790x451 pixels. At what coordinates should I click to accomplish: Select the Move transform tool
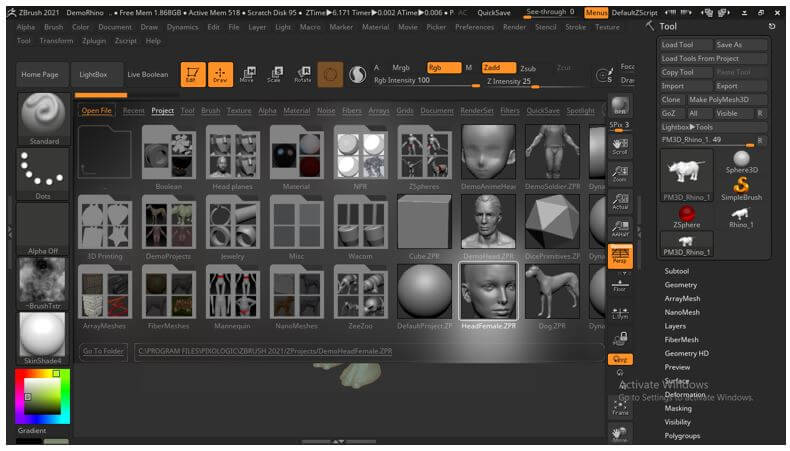click(x=247, y=75)
